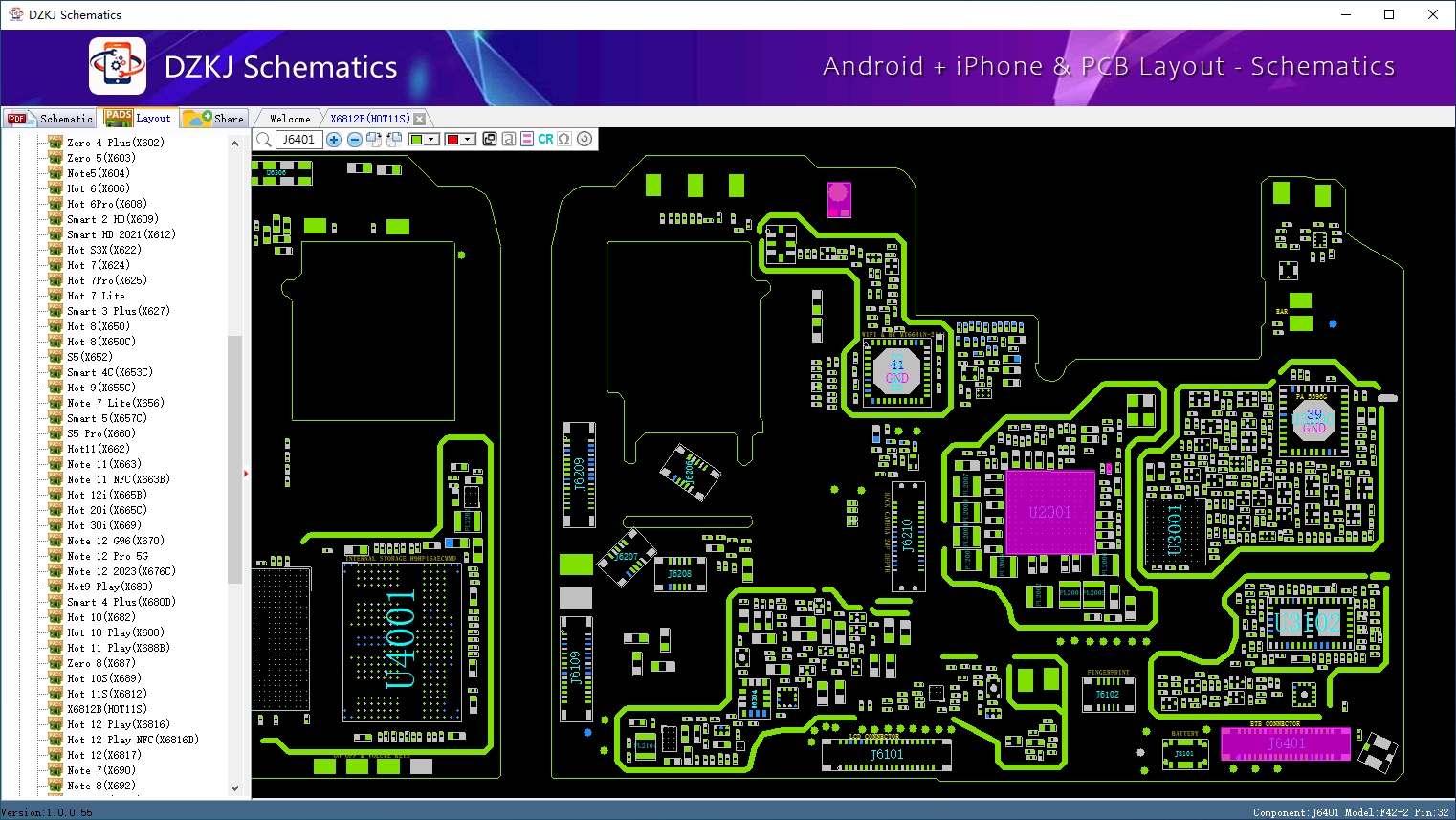Choose Note 7 Lite(X656) from the list
The image size is (1456, 820).
(x=116, y=403)
